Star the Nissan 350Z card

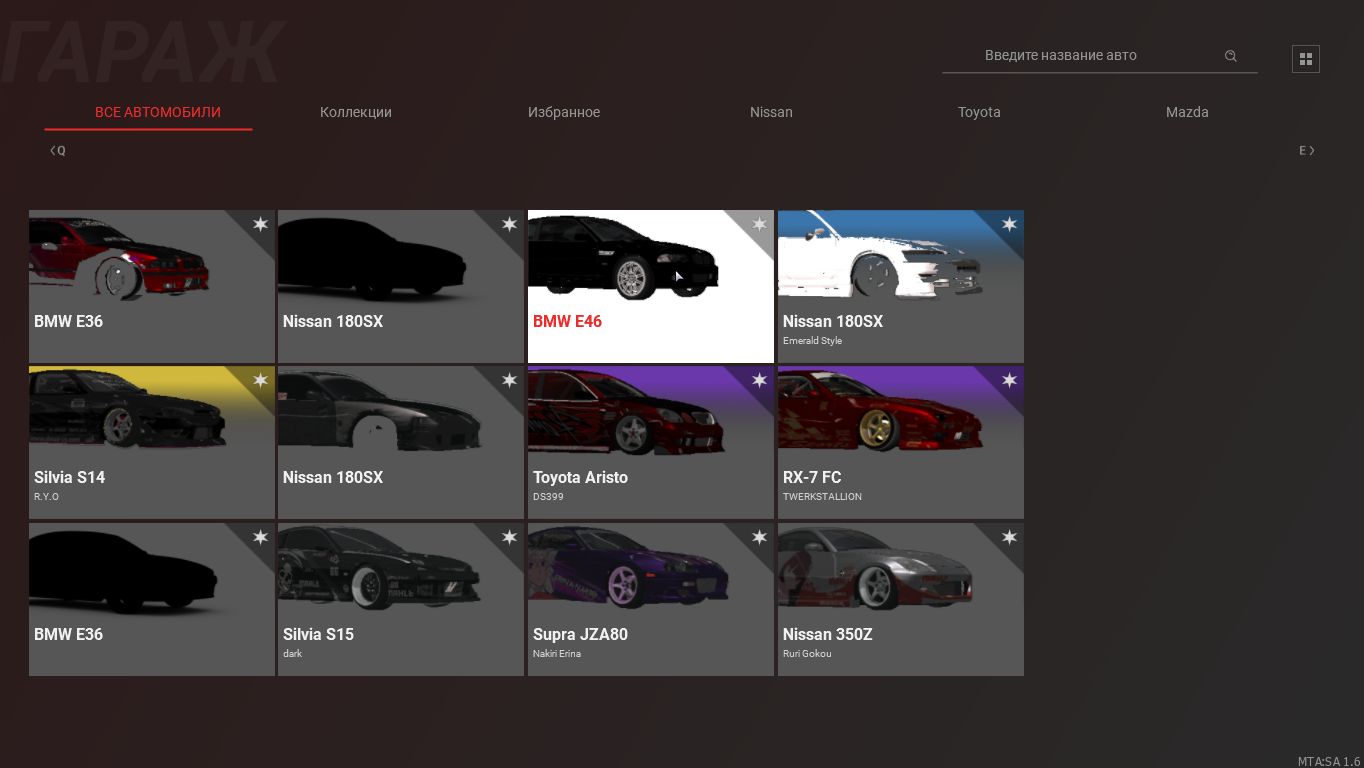(1009, 537)
